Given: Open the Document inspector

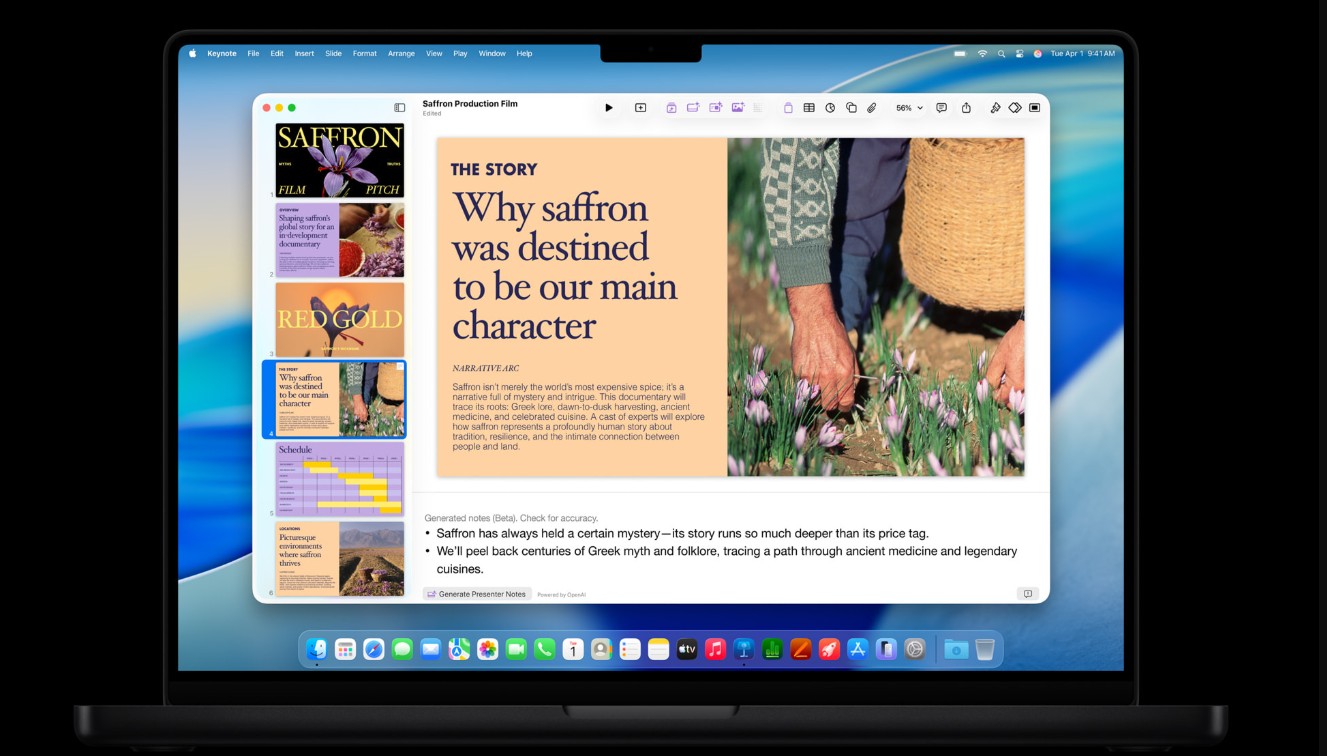Looking at the screenshot, I should 1034,107.
